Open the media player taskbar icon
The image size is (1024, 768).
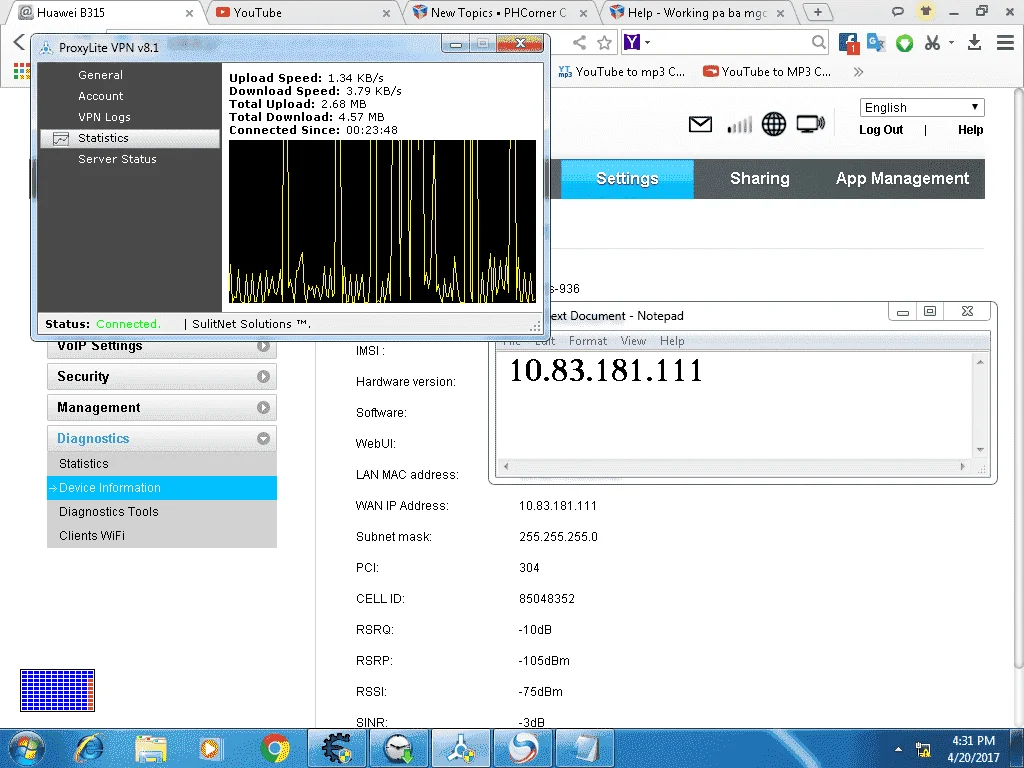click(211, 748)
